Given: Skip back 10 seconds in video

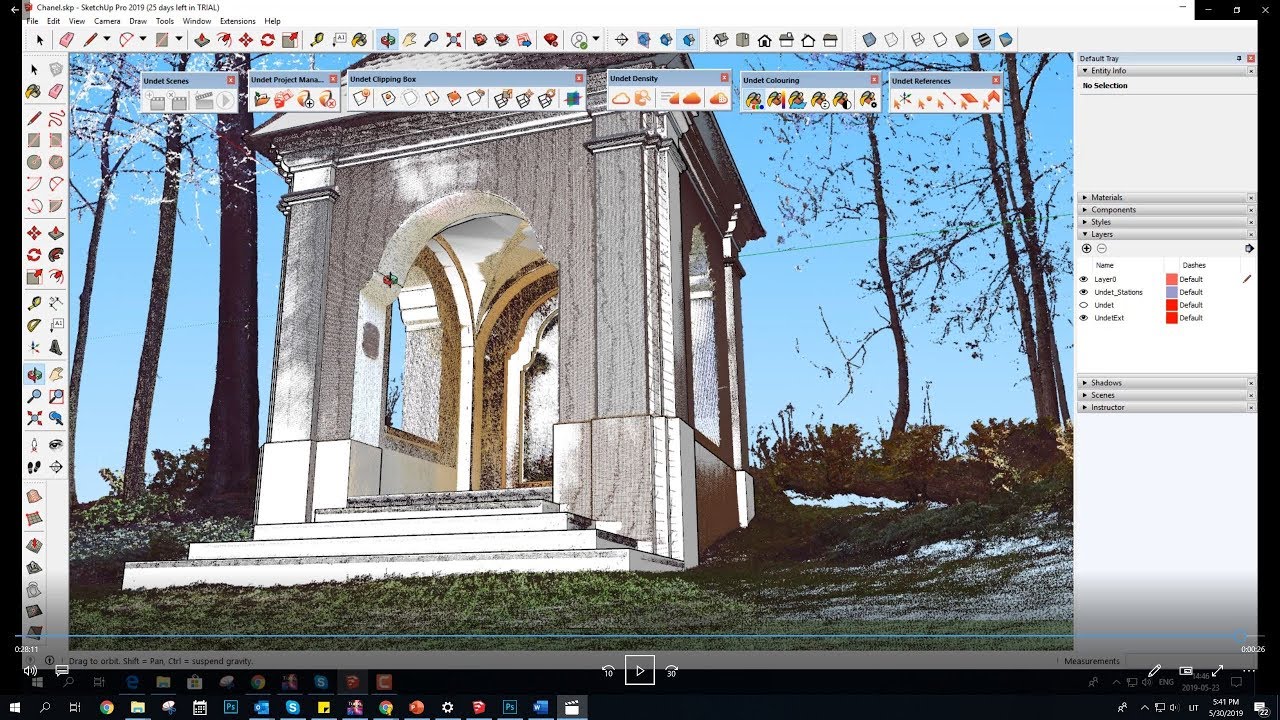Looking at the screenshot, I should pyautogui.click(x=608, y=671).
